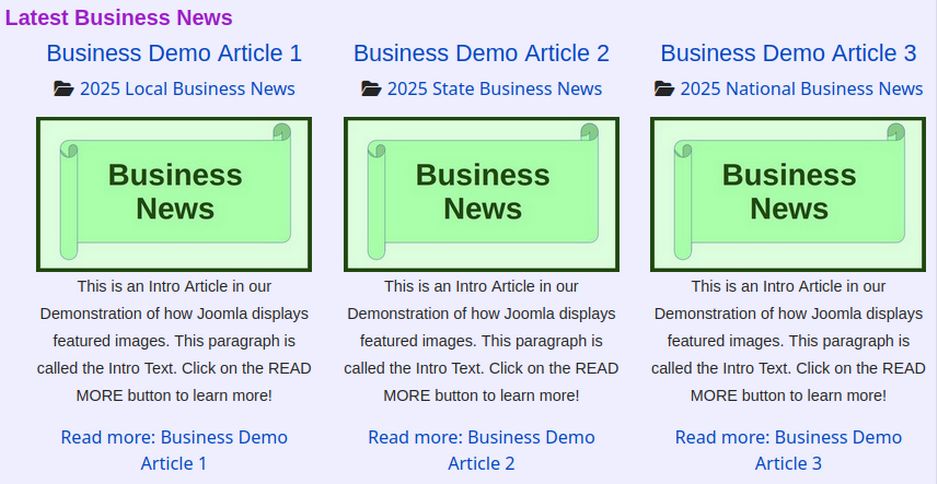Screen dimensions: 937x484
Task: Select Read more: Business Demo Article 1
Action: tap(174, 450)
